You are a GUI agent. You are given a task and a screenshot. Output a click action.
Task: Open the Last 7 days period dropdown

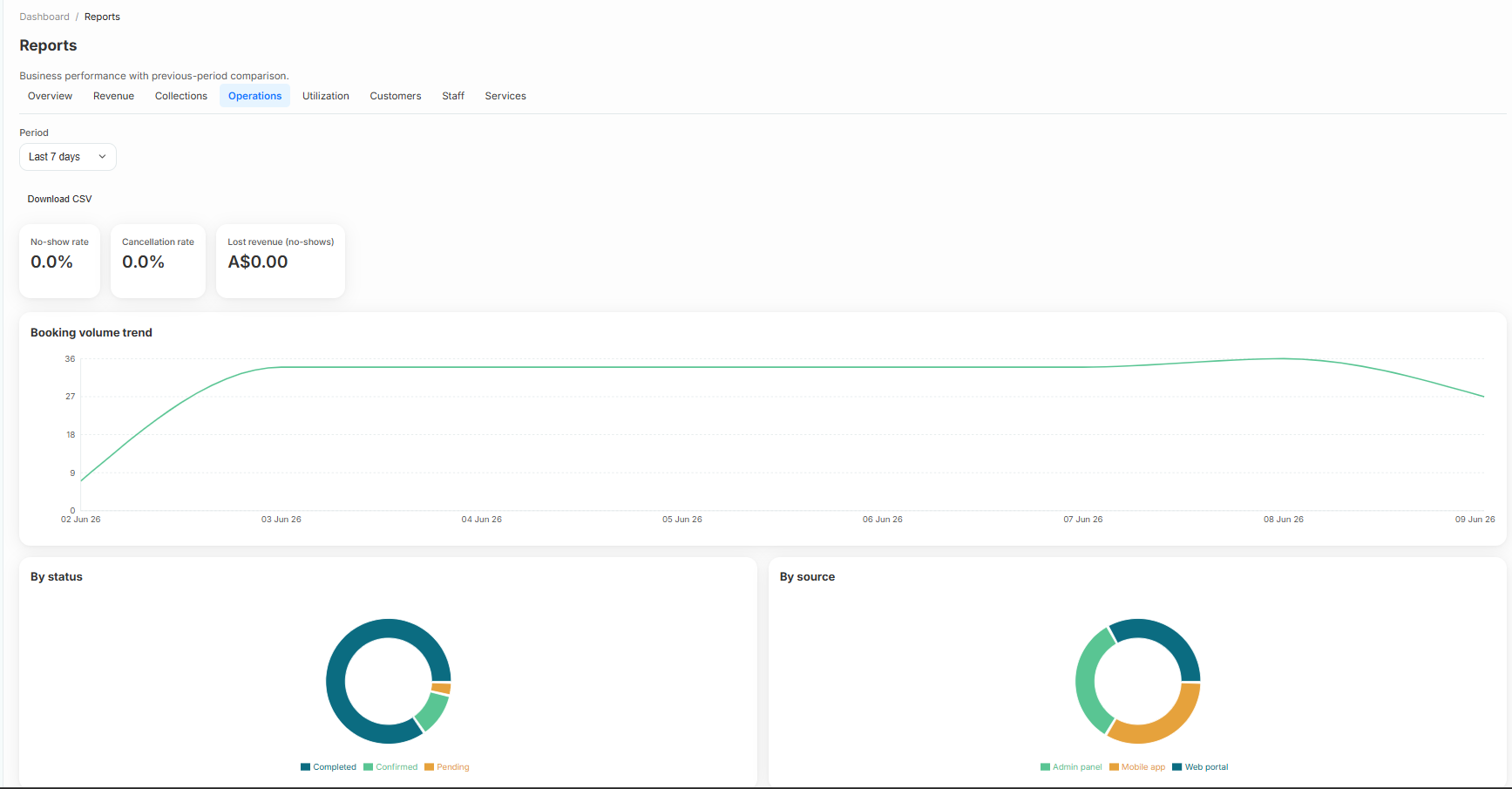[x=68, y=157]
